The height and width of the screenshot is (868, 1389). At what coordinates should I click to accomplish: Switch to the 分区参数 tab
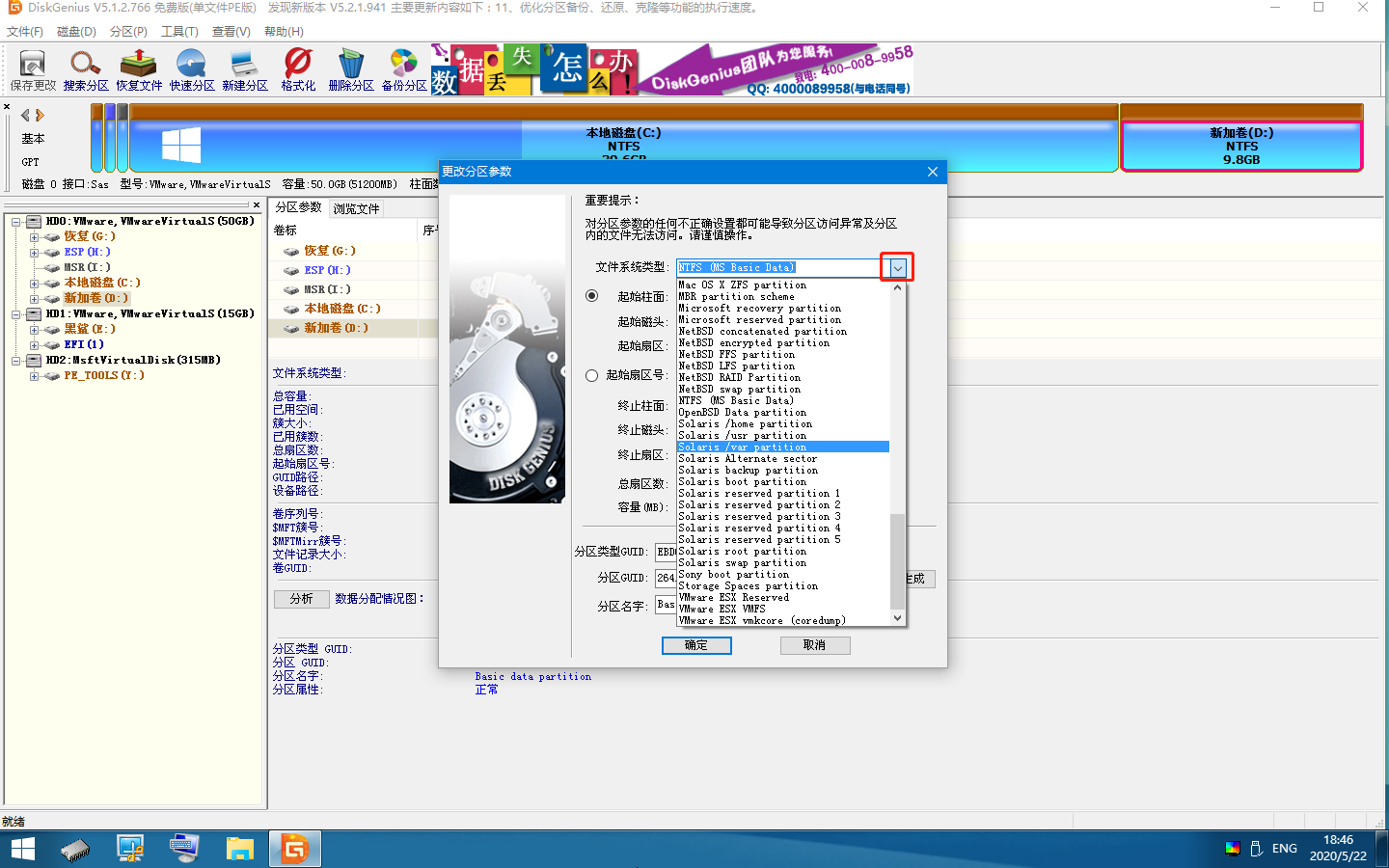click(x=299, y=207)
